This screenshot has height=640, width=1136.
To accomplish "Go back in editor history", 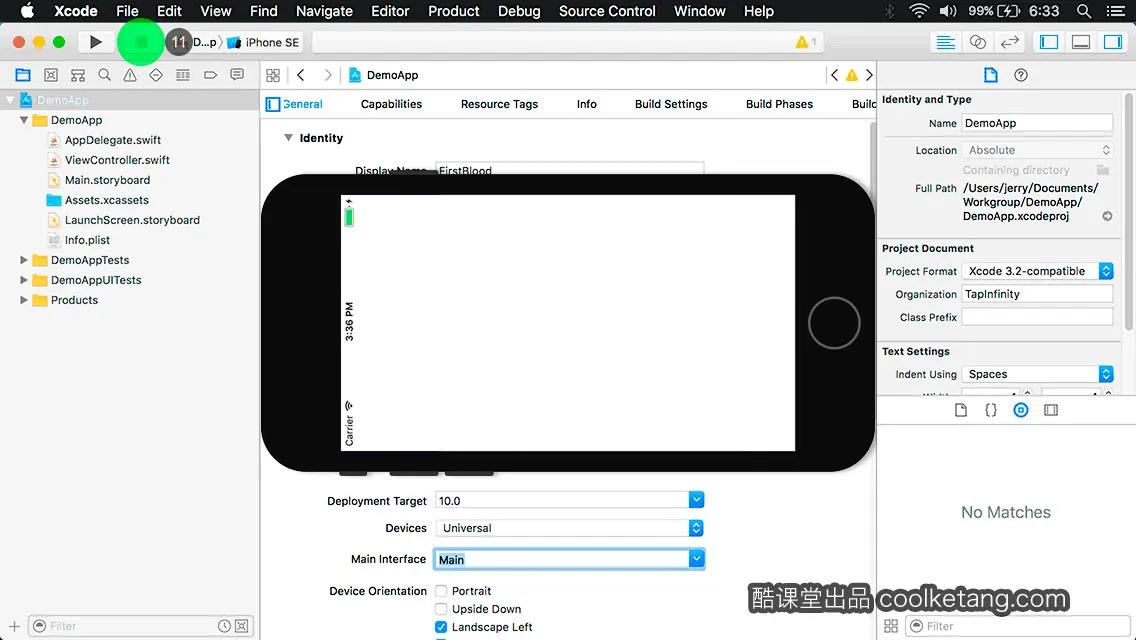I will pos(301,75).
